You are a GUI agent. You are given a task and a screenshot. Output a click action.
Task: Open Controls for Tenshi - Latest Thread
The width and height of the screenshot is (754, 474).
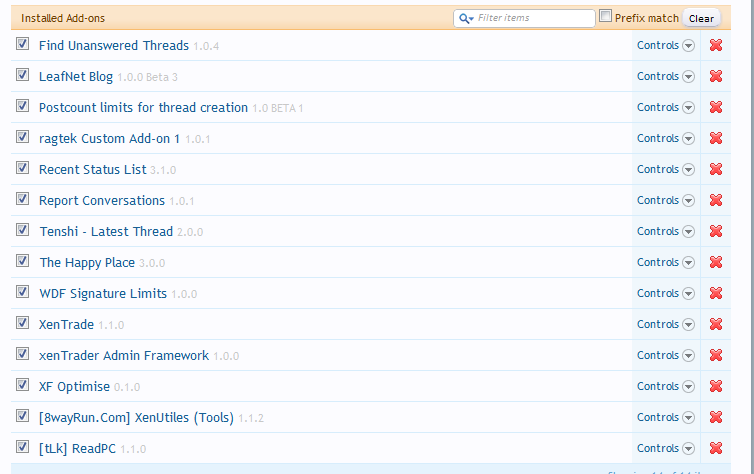click(666, 231)
